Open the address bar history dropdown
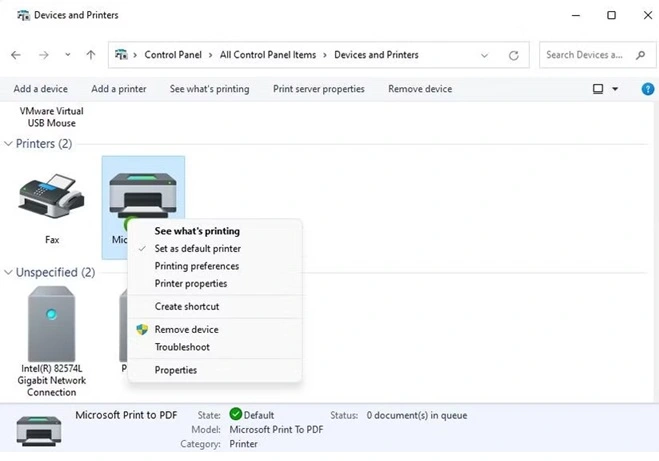 pos(485,55)
